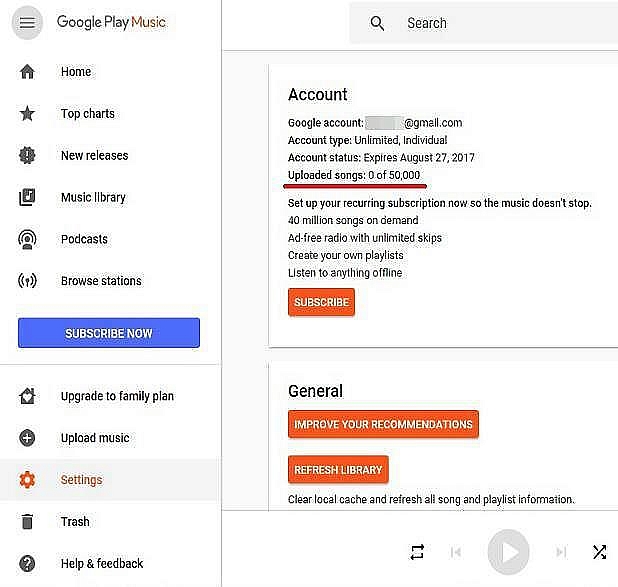The height and width of the screenshot is (587, 618).
Task: Click the Browse stations radio icon
Action: pyautogui.click(x=27, y=281)
